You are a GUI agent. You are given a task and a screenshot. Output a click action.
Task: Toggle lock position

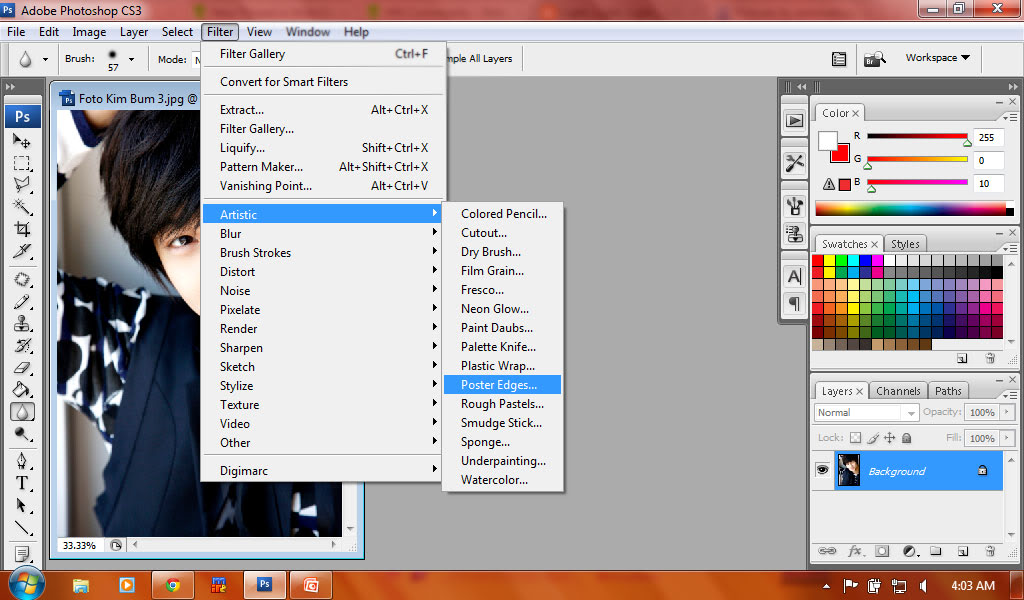pyautogui.click(x=889, y=438)
